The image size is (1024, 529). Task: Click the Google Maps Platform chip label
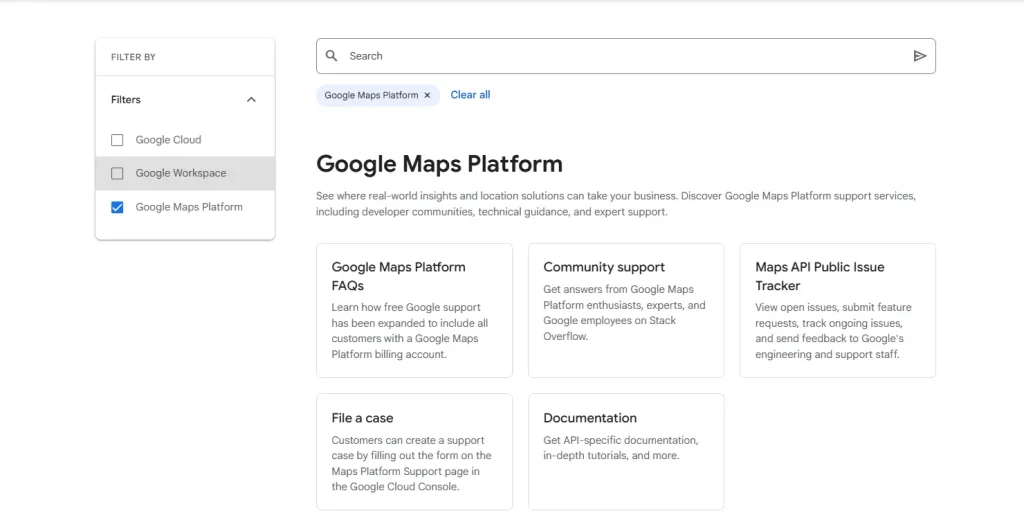pos(371,95)
